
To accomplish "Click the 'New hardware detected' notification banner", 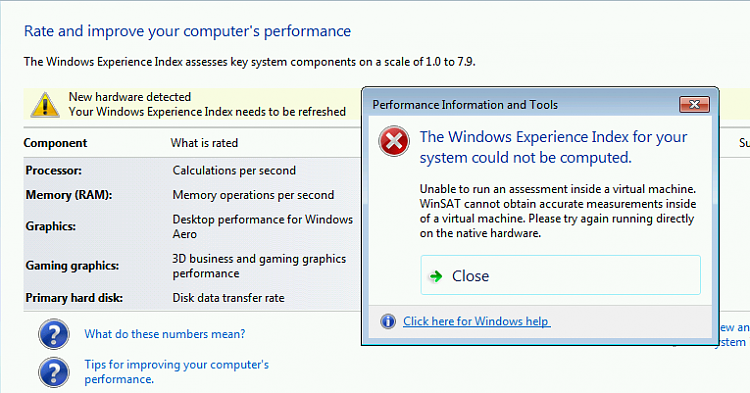I will 192,104.
